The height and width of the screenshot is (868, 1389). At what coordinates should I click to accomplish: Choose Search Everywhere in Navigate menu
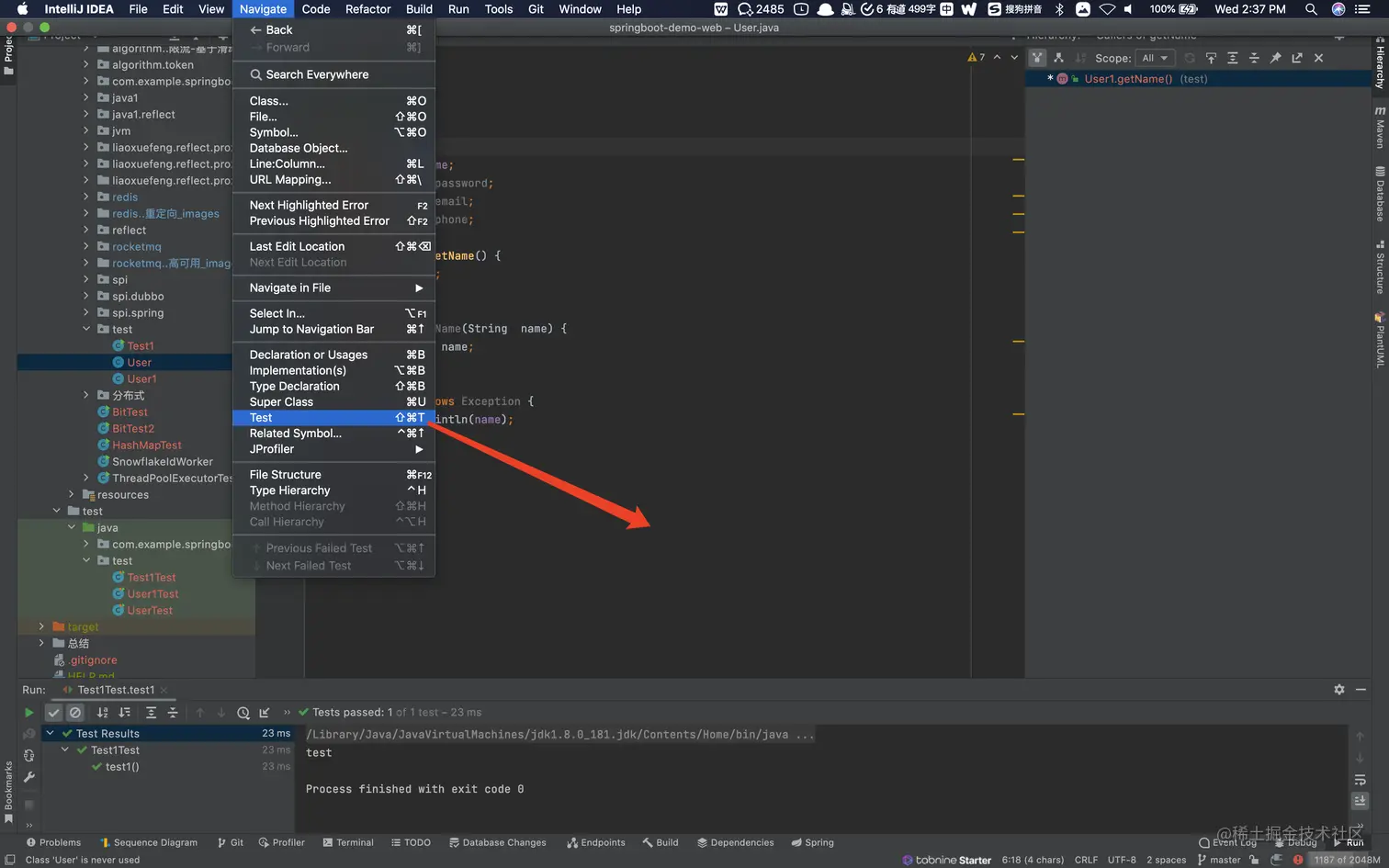click(x=334, y=74)
